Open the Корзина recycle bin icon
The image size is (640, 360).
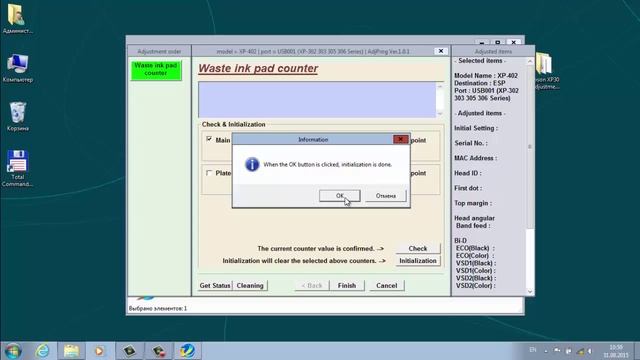(x=17, y=117)
